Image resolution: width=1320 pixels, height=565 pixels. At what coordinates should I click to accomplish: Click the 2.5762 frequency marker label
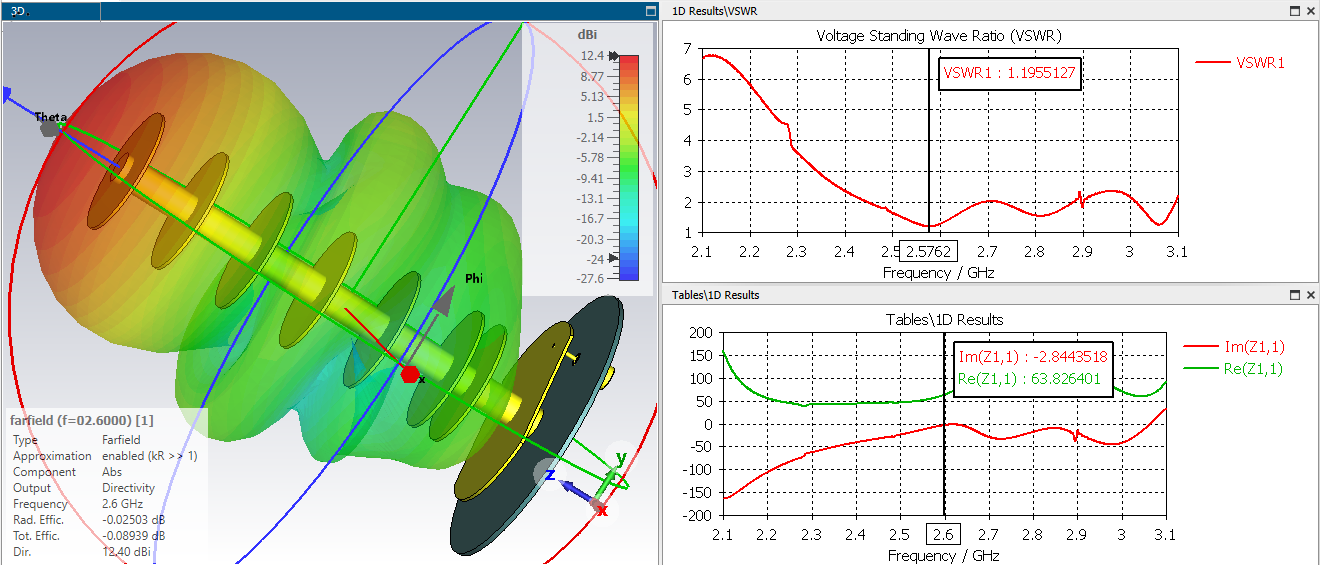[929, 251]
